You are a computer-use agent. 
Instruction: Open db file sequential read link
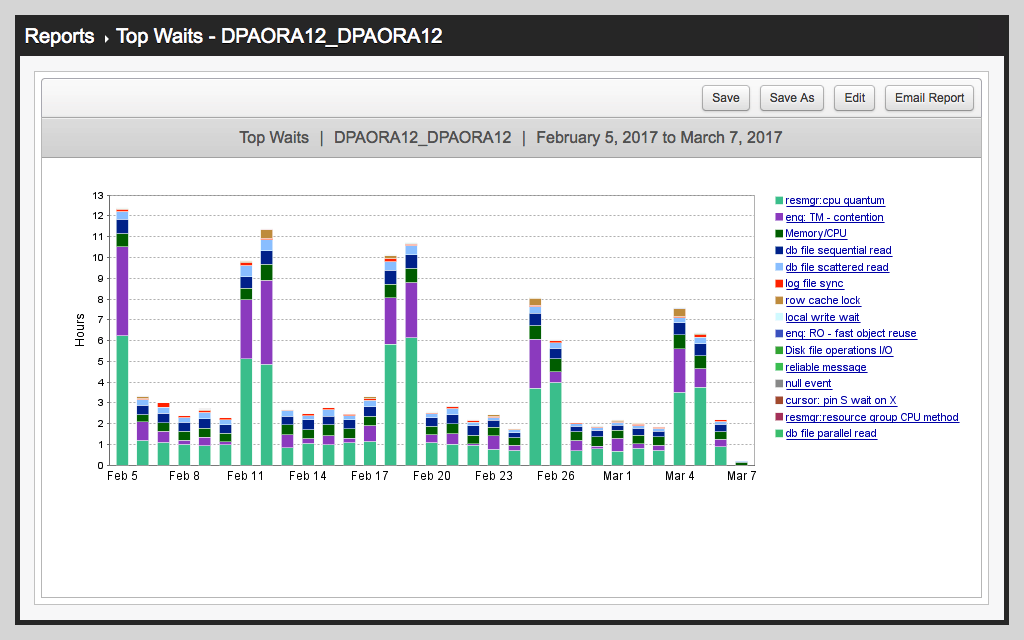pyautogui.click(x=838, y=251)
